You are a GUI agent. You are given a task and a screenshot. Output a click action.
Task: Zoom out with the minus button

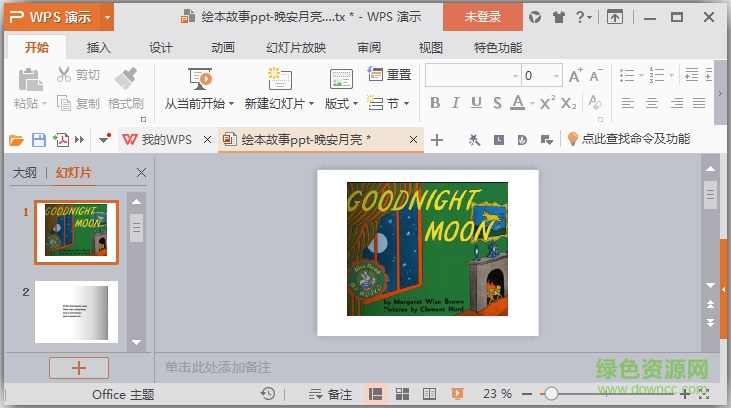(x=527, y=394)
